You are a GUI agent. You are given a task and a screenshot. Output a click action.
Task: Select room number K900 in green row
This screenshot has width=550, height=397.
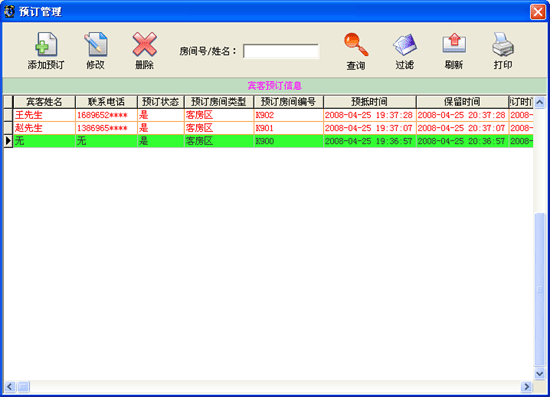pos(288,141)
